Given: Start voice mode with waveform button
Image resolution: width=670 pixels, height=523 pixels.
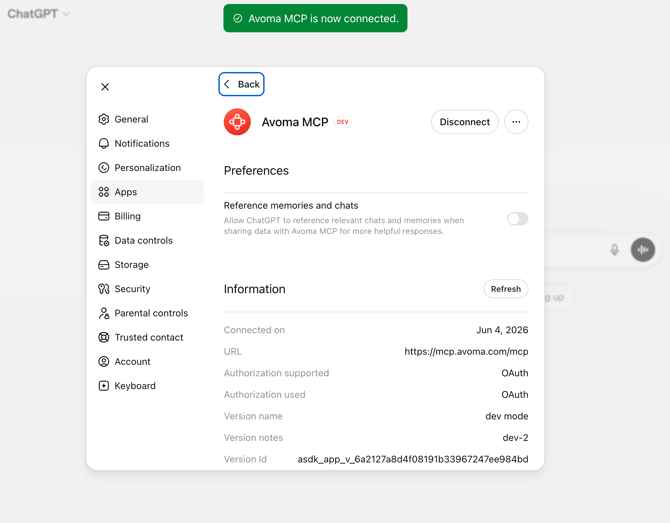Looking at the screenshot, I should (643, 250).
